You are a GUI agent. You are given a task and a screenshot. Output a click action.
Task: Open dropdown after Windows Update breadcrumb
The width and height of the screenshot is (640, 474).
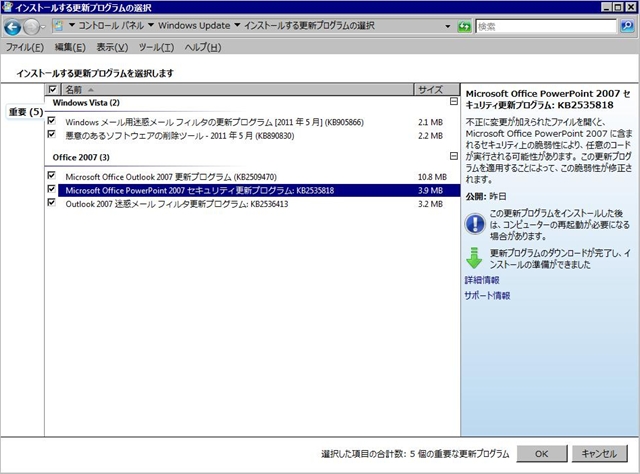click(x=237, y=25)
